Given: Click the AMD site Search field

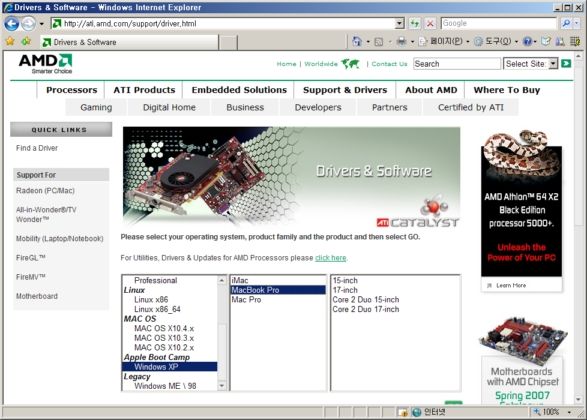Looking at the screenshot, I should (x=457, y=64).
